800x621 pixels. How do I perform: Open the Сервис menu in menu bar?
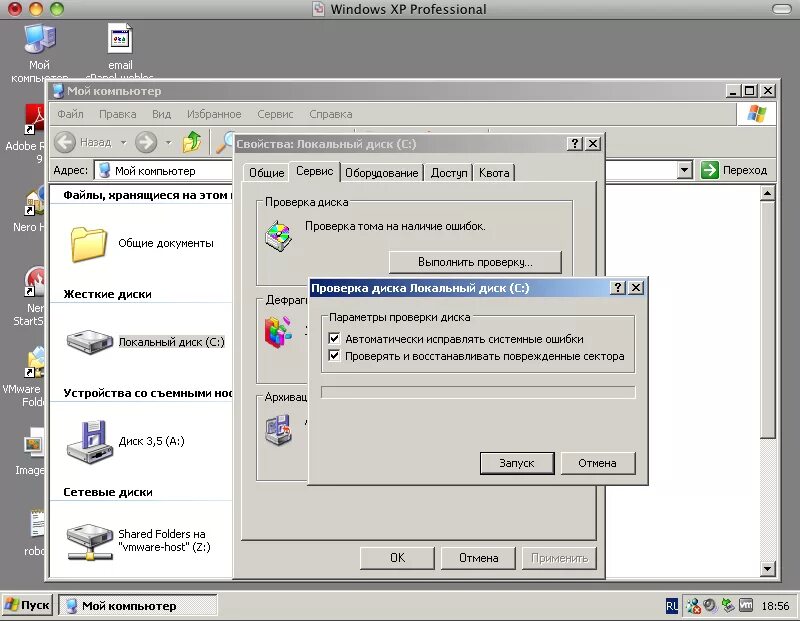[275, 114]
